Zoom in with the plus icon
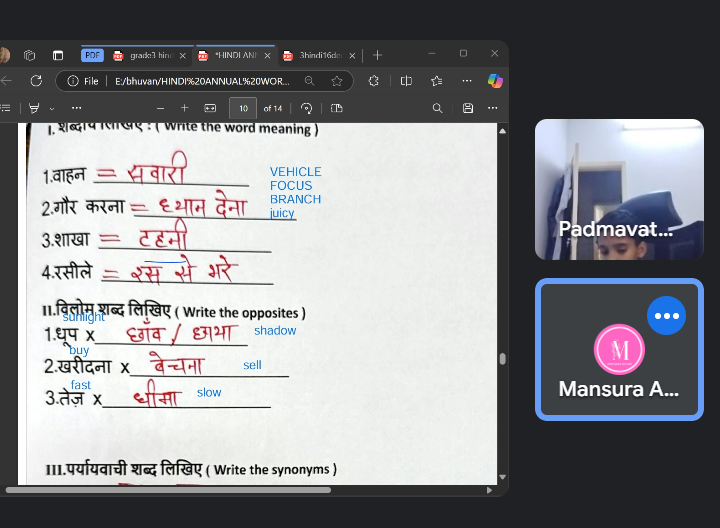The height and width of the screenshot is (528, 720). point(184,108)
